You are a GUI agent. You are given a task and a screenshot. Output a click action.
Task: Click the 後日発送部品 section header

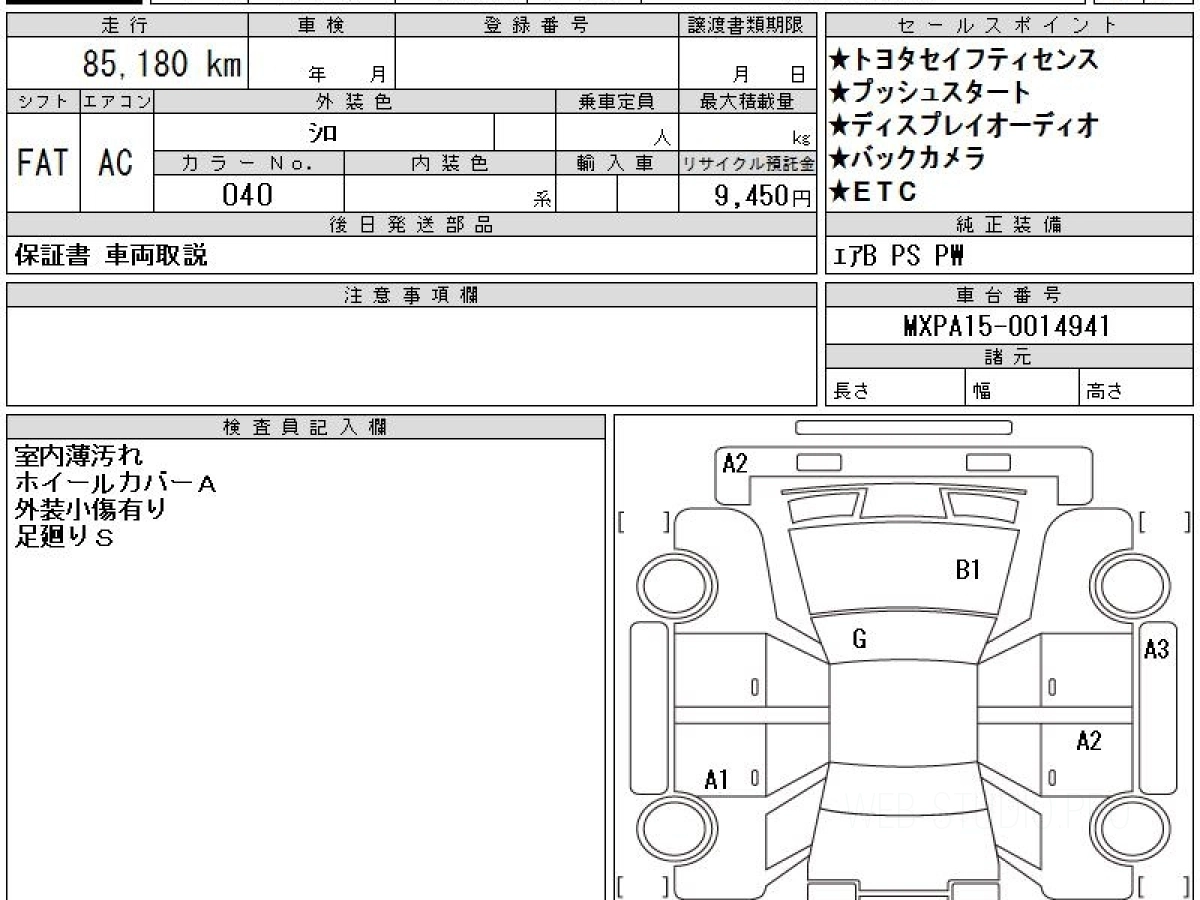[x=412, y=225]
